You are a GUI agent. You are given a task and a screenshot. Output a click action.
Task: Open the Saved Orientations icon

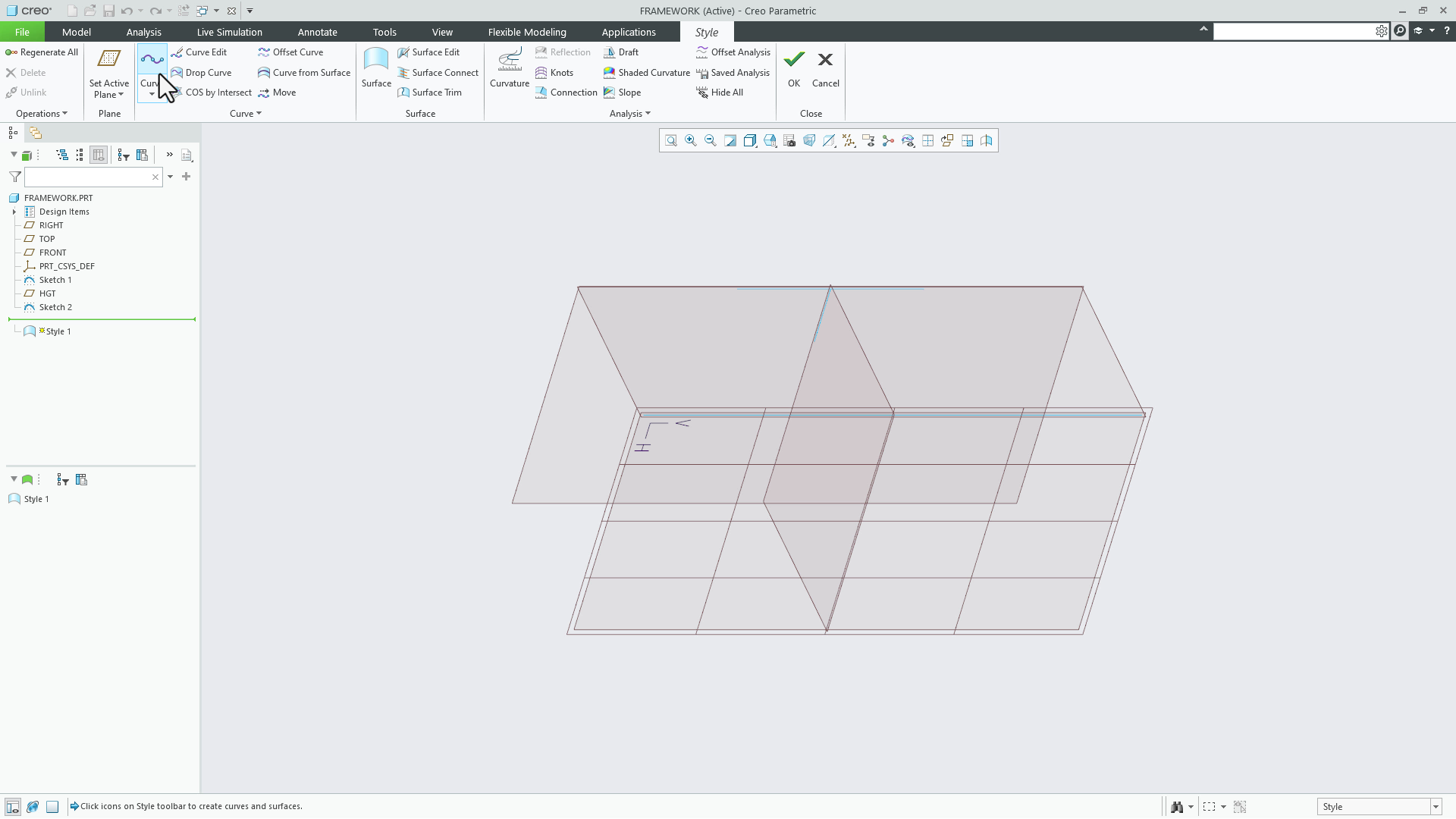[770, 141]
